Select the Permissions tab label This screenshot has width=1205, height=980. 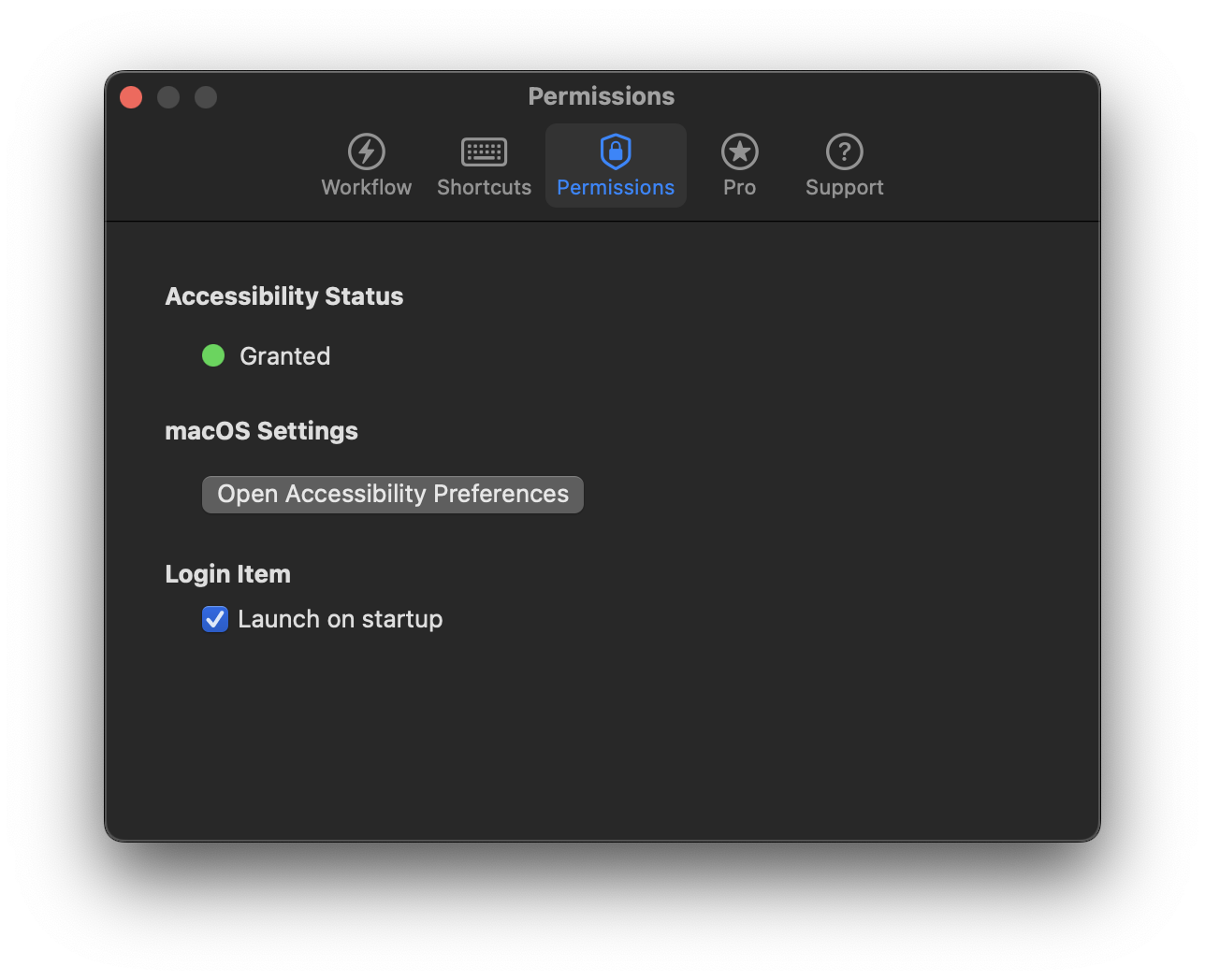(616, 188)
